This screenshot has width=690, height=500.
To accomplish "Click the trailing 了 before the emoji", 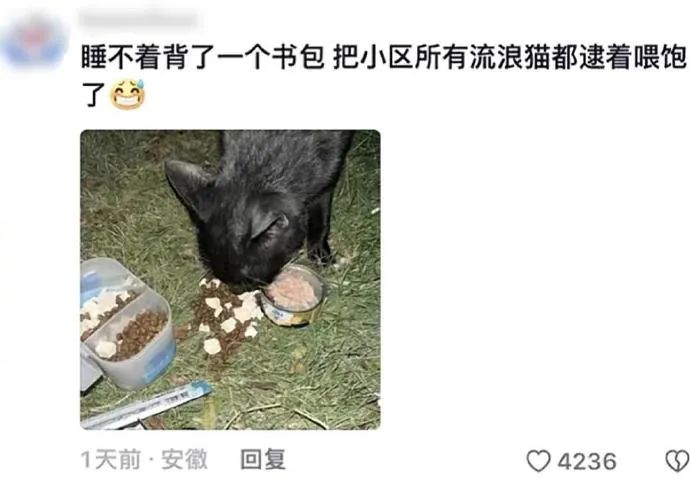I will point(93,95).
